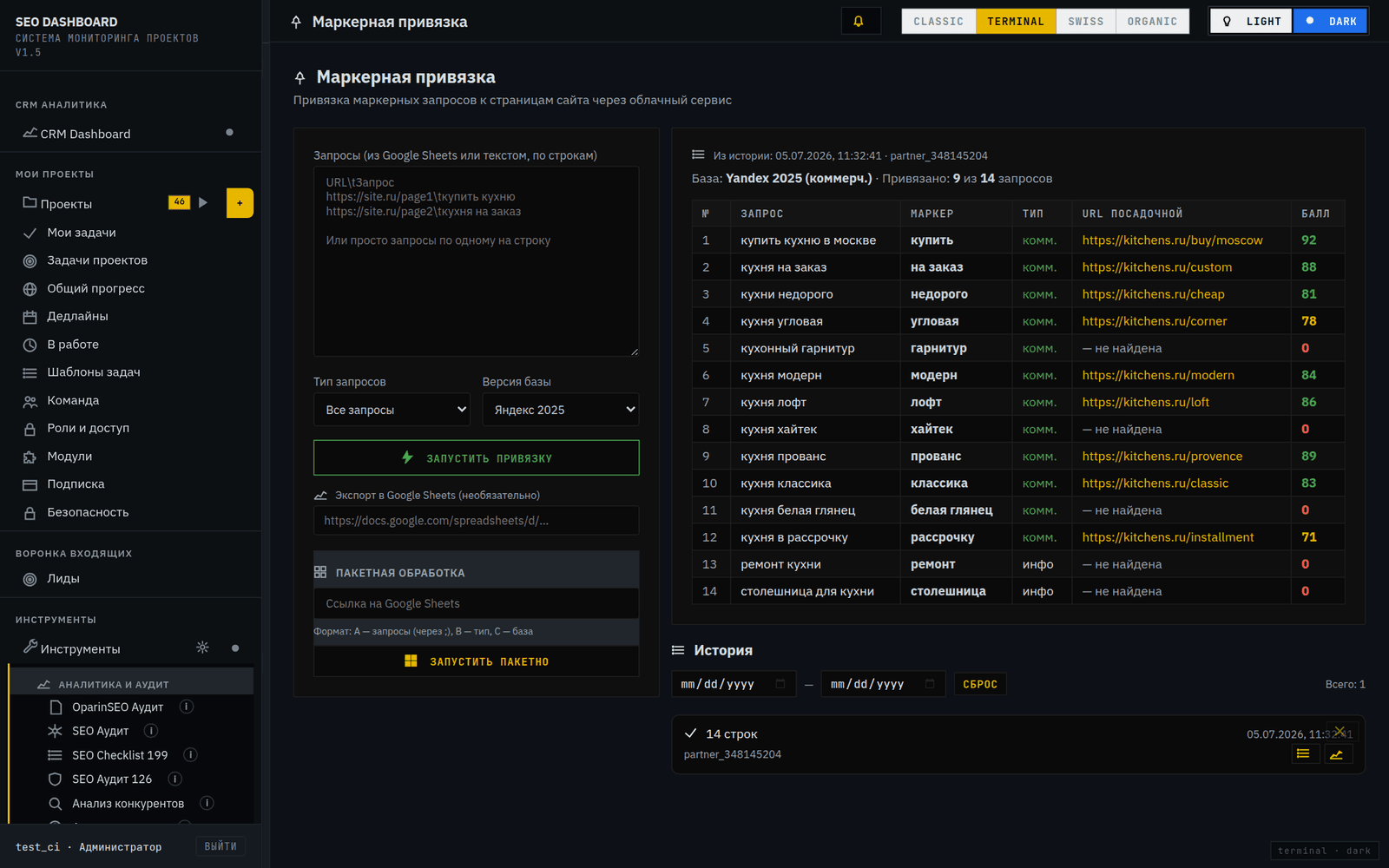
Task: Open CRM Dashboard menu item
Action: (x=85, y=134)
